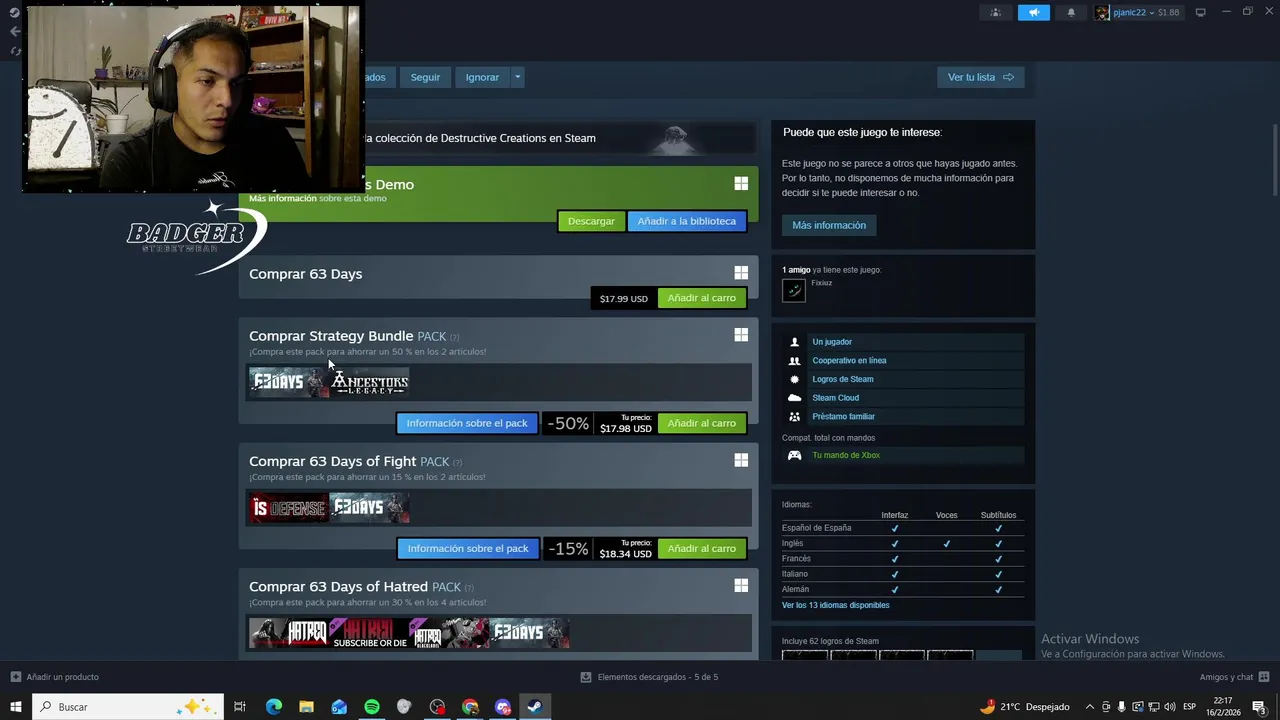Add 63 Days $17.99 to cart
The image size is (1280, 720).
click(x=701, y=298)
